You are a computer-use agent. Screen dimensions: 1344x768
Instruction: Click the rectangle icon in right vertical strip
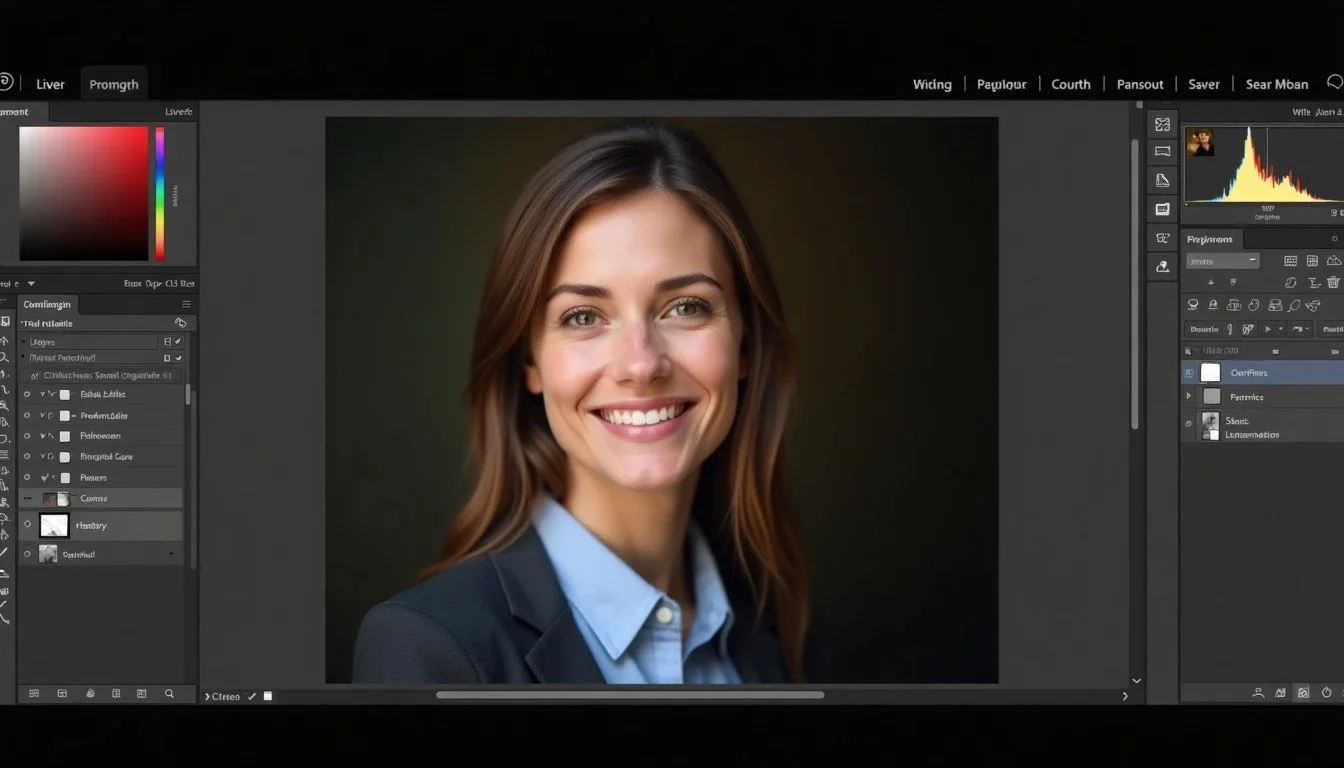pyautogui.click(x=1162, y=152)
